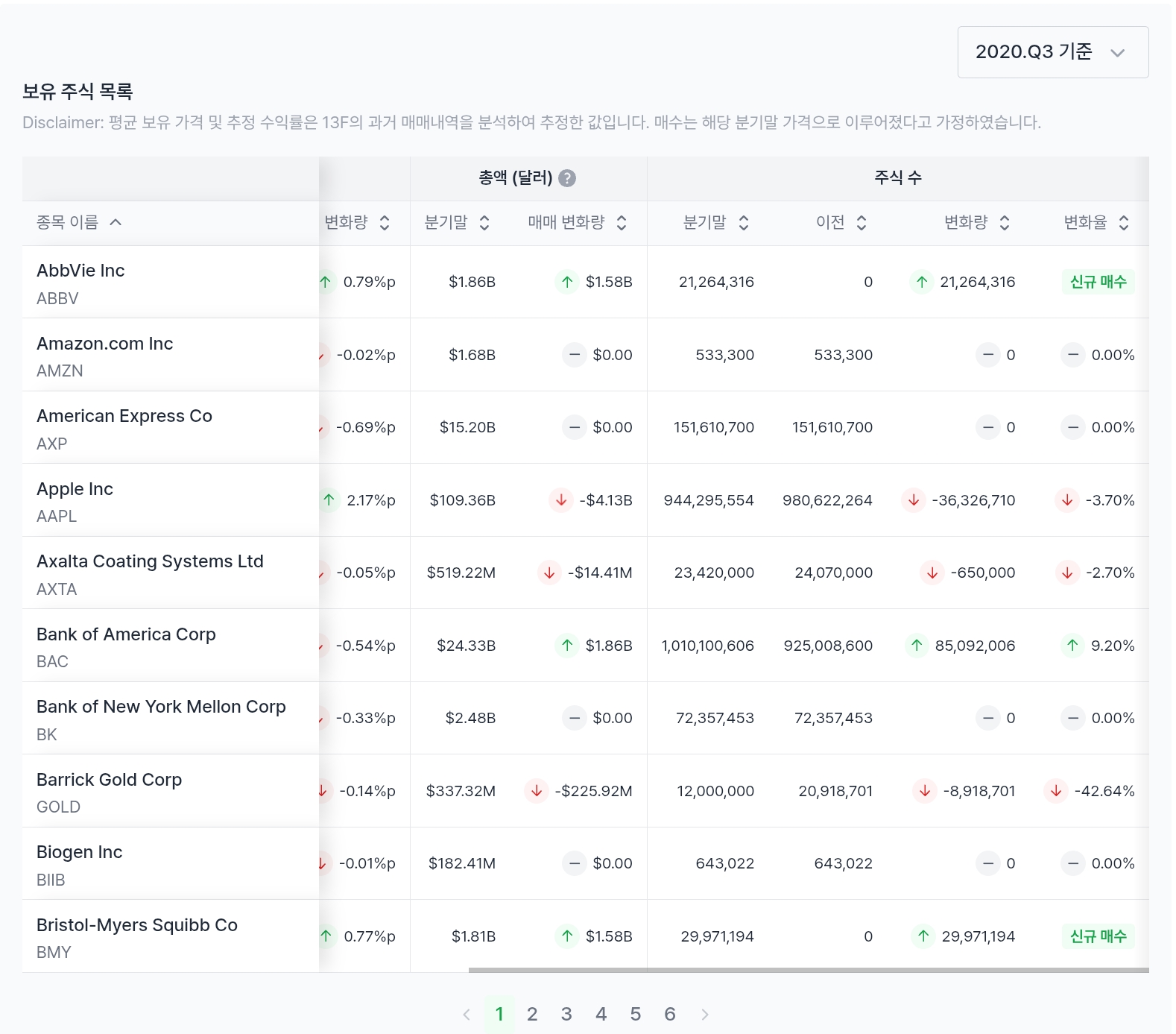Sort the 주식 수 분기말 column

point(744,223)
